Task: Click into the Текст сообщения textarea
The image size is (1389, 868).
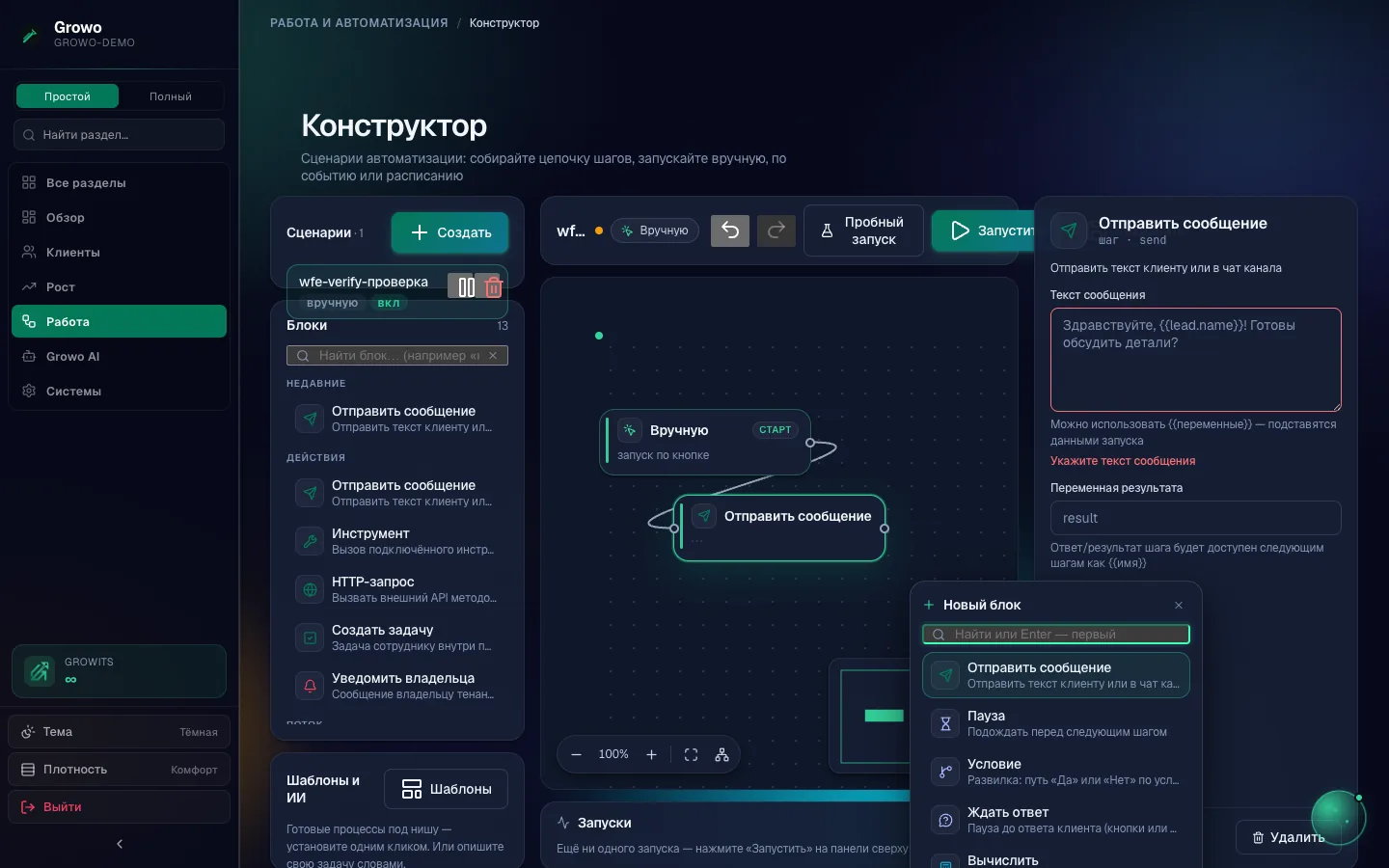Action: (1196, 360)
